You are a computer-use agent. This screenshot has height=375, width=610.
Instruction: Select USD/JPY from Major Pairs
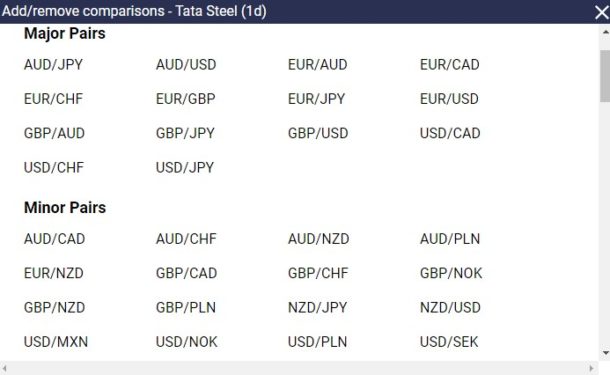[x=185, y=168]
